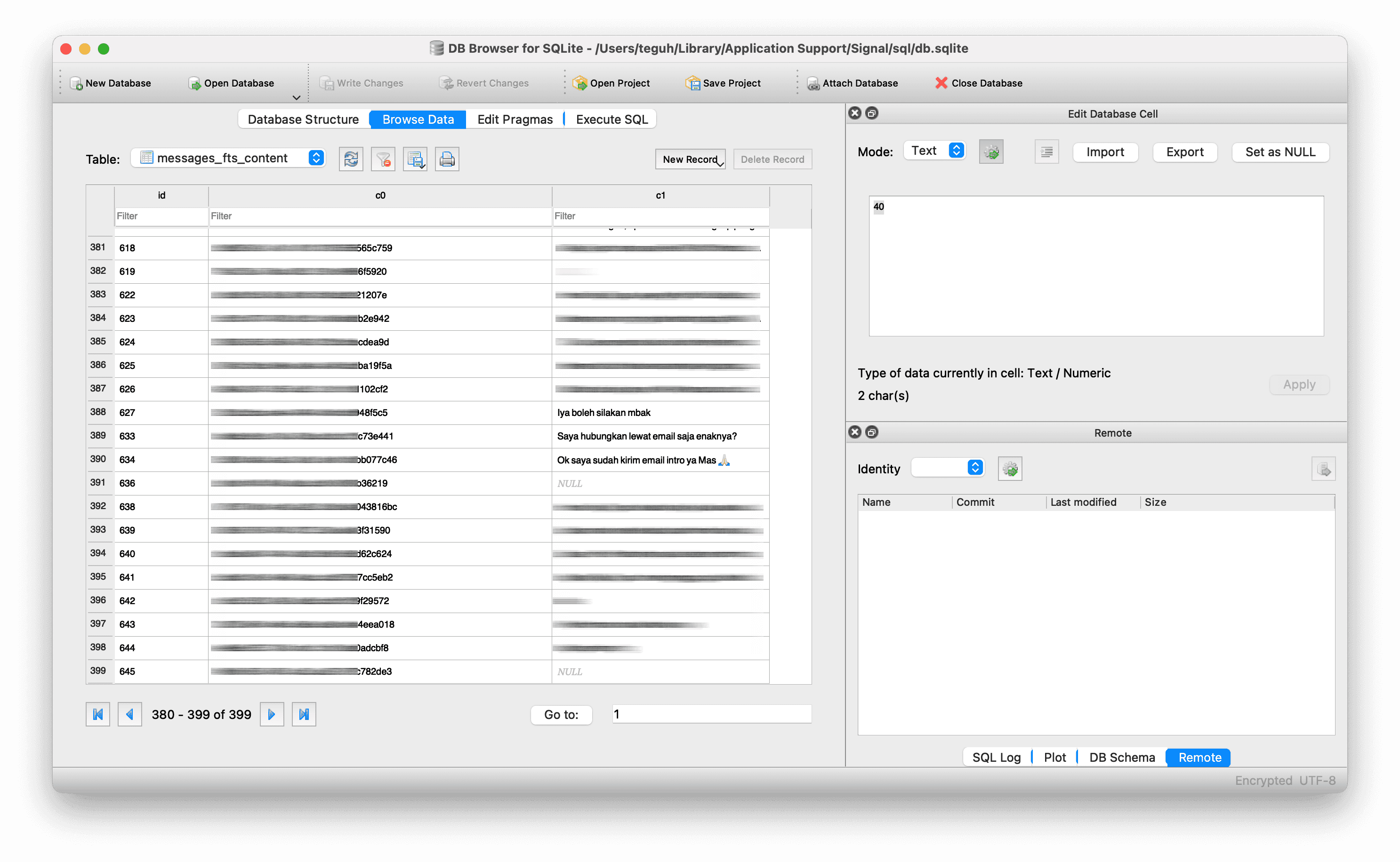The height and width of the screenshot is (862, 1400).
Task: Click the Set as NULL button
Action: pos(1279,152)
